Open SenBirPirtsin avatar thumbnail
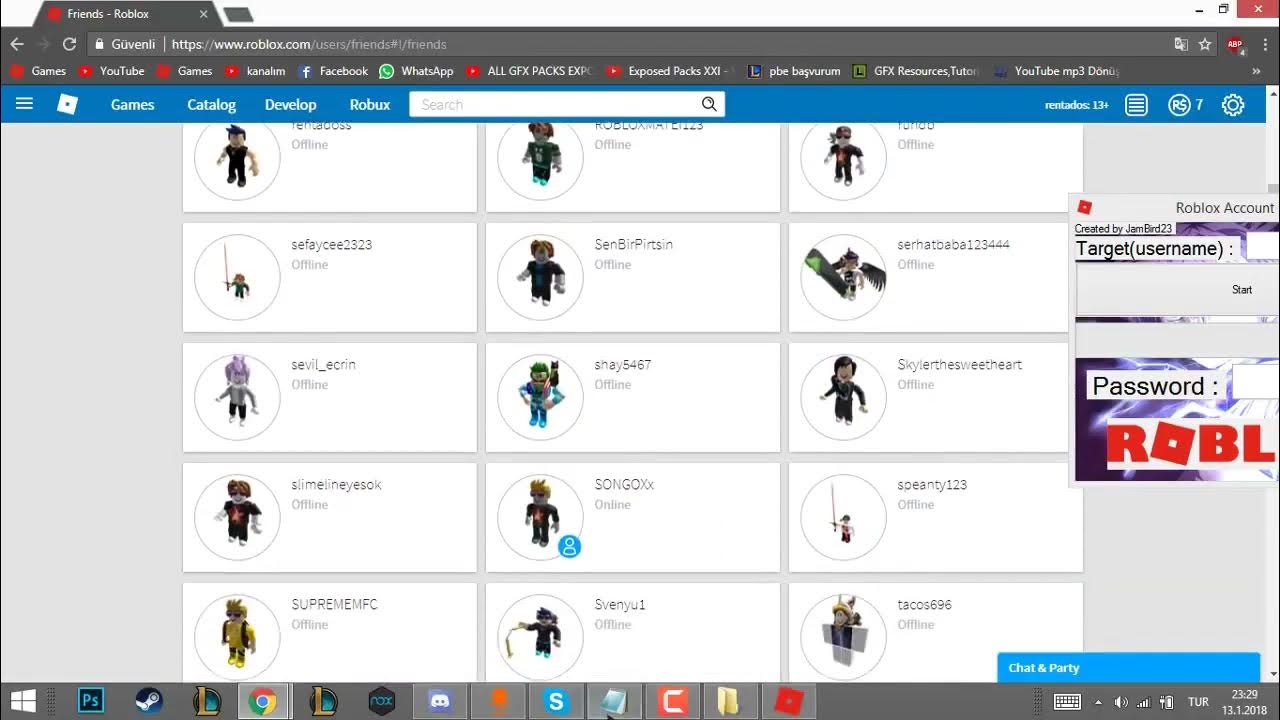This screenshot has width=1280, height=720. [x=540, y=278]
